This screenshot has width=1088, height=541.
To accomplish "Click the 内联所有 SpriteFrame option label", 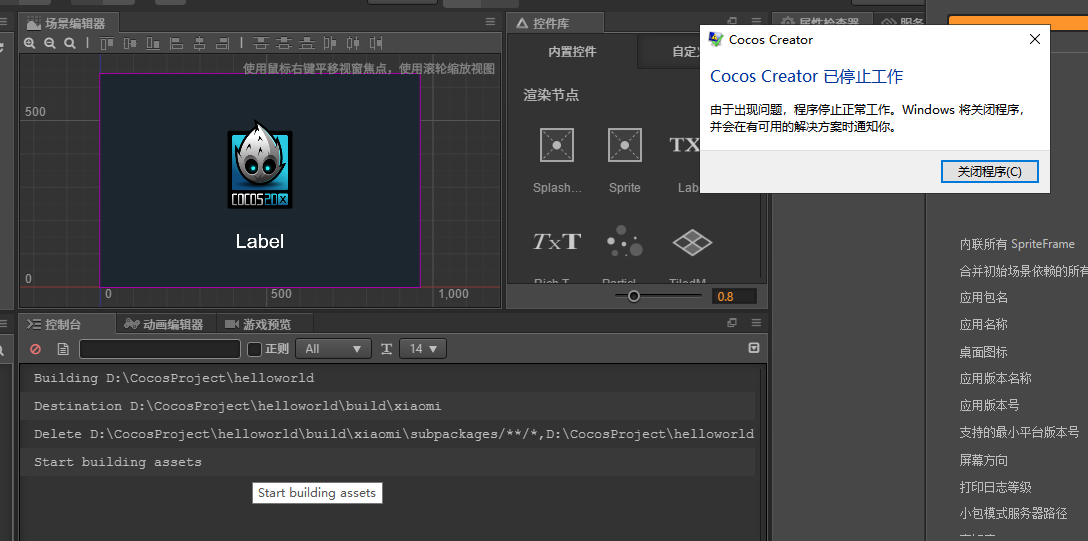I will [x=1017, y=244].
